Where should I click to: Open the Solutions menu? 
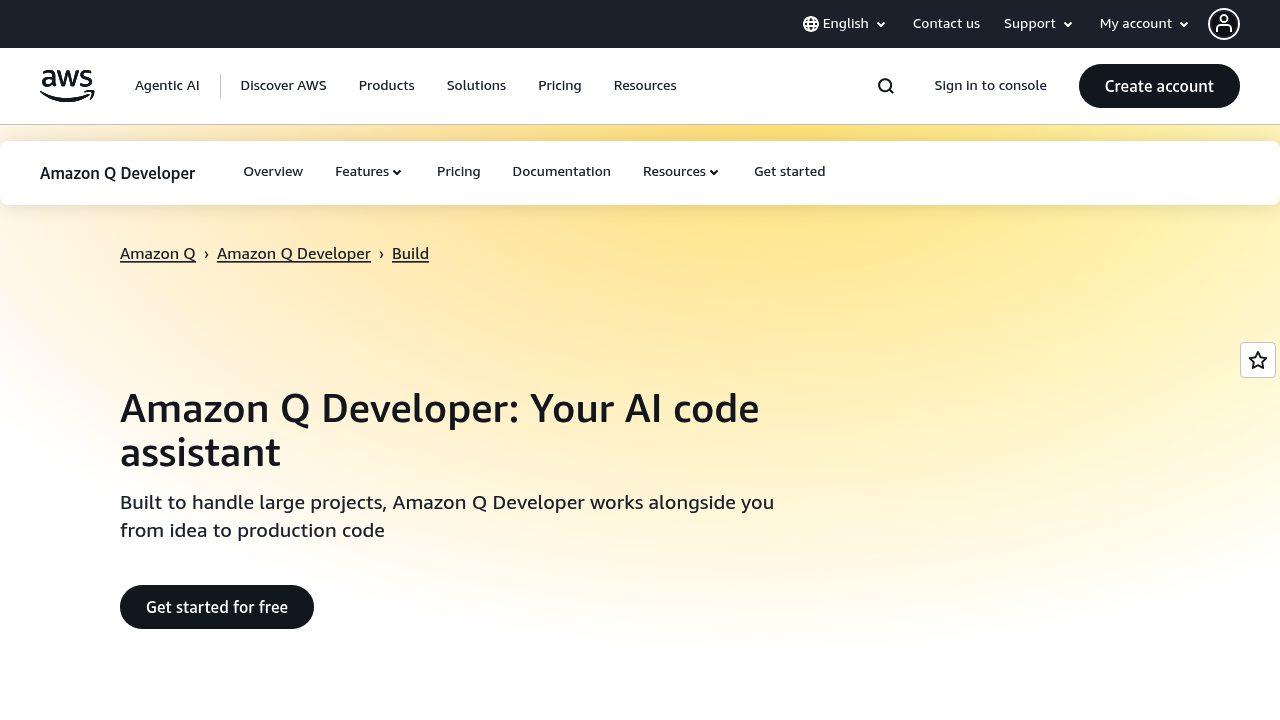click(x=476, y=85)
